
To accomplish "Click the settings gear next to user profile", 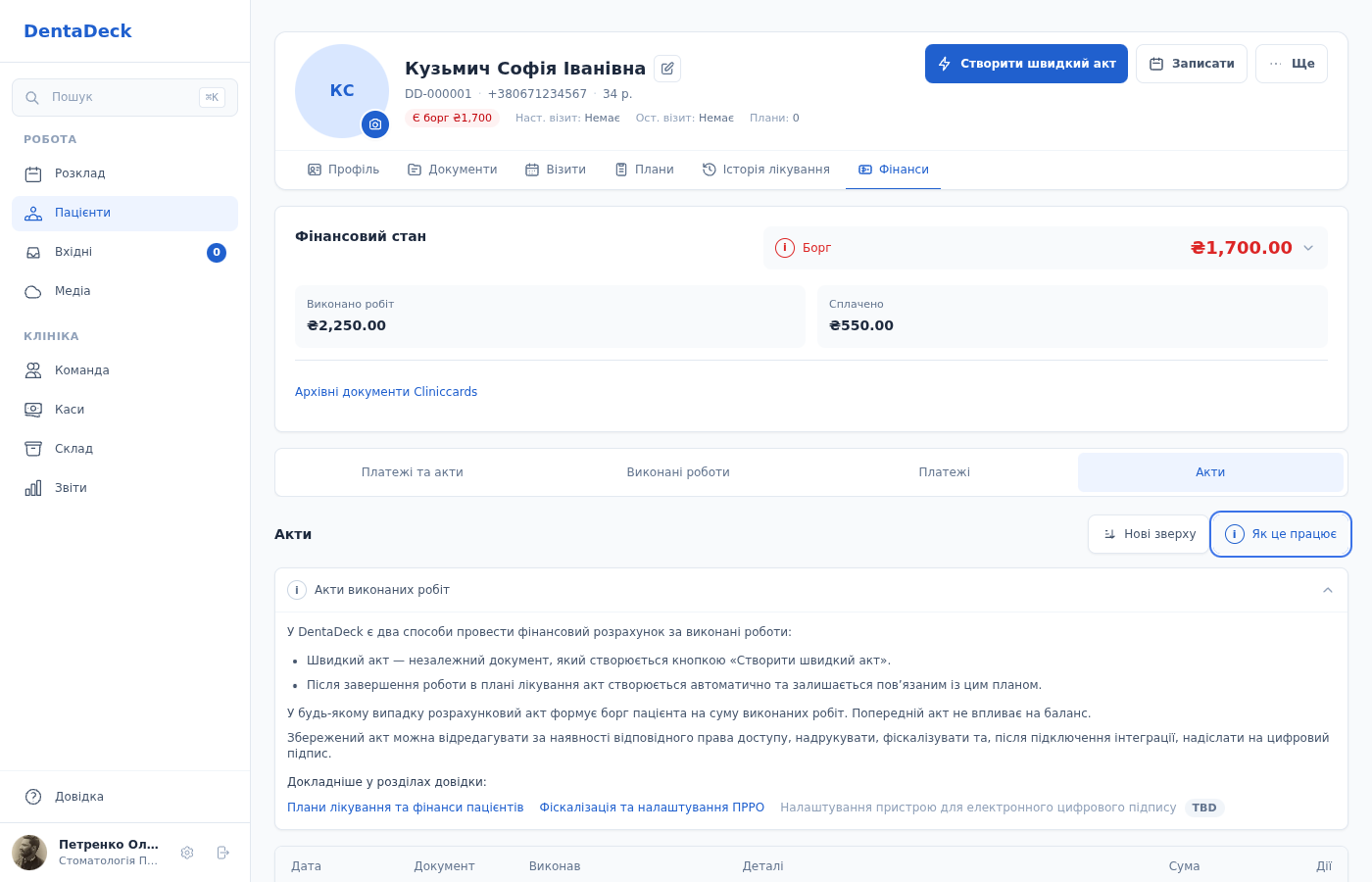I will pos(187,853).
